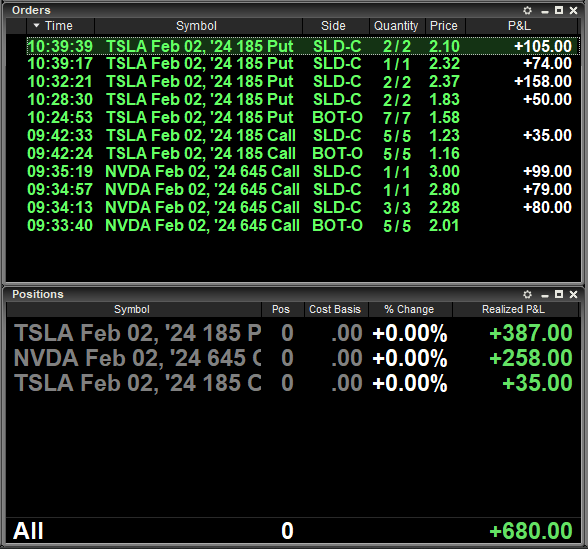This screenshot has height=549, width=588.
Task: Sort Orders by Side column header
Action: point(336,26)
